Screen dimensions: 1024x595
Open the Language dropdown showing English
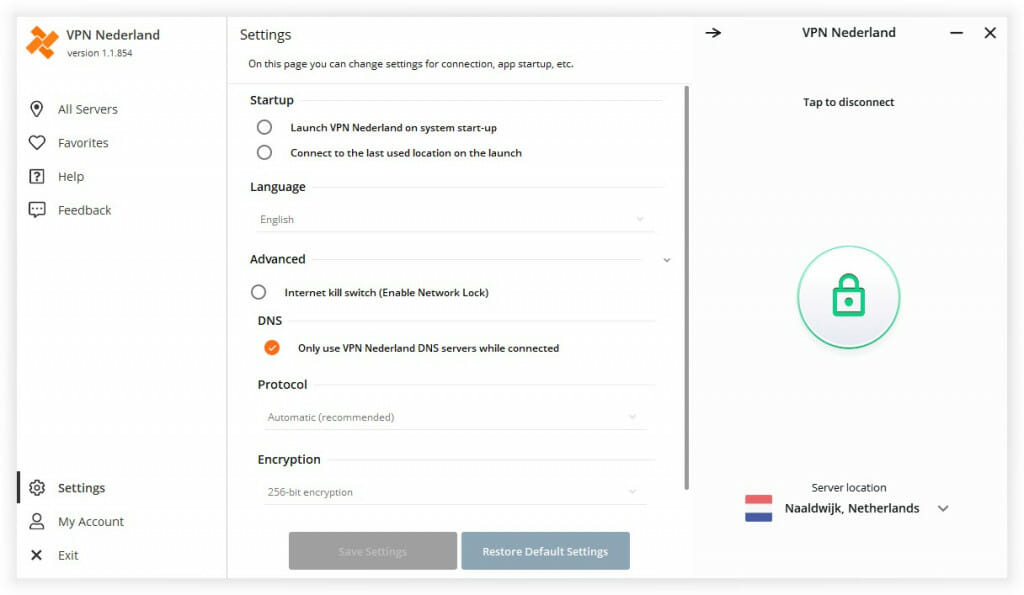coord(454,219)
